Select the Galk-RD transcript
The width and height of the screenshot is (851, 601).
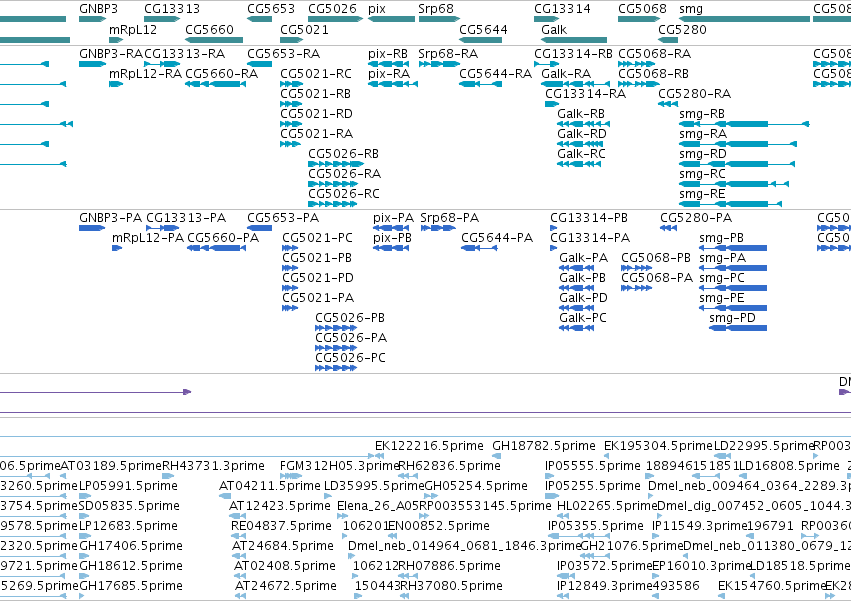(x=580, y=144)
